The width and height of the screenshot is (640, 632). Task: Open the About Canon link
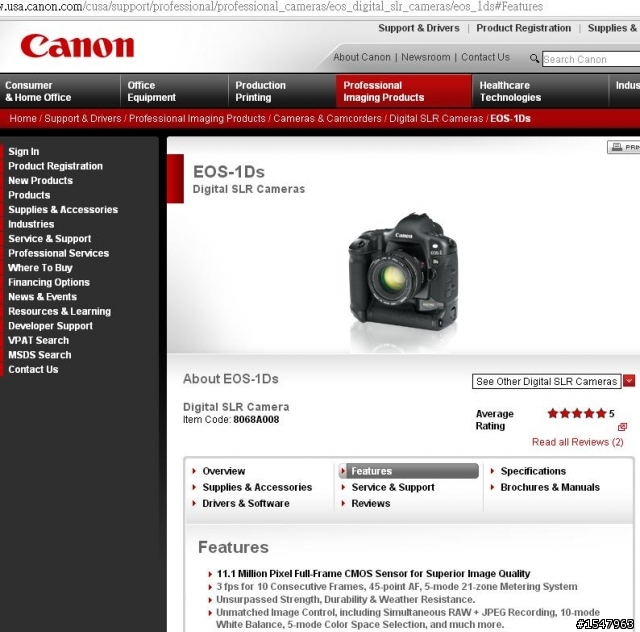(x=362, y=57)
